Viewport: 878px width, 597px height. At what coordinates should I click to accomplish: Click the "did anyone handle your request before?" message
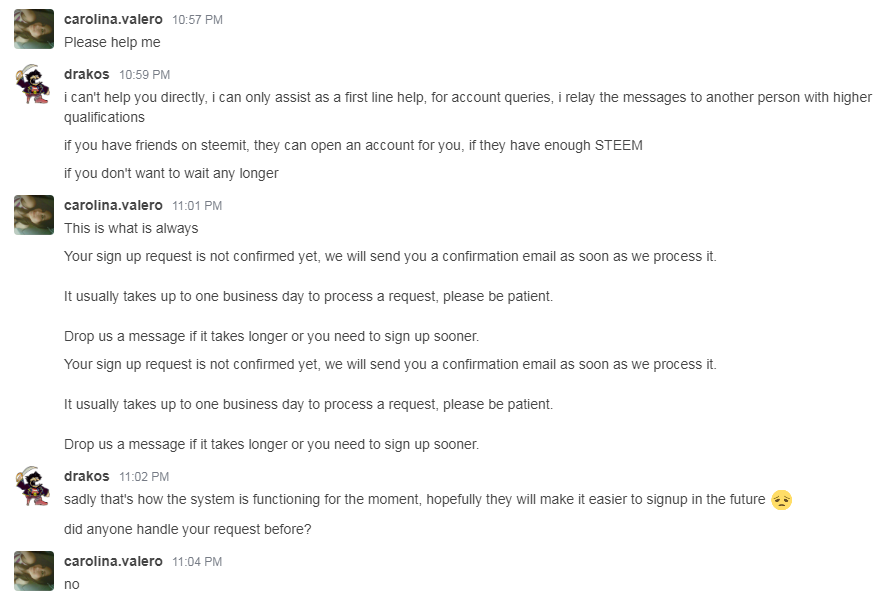click(188, 530)
